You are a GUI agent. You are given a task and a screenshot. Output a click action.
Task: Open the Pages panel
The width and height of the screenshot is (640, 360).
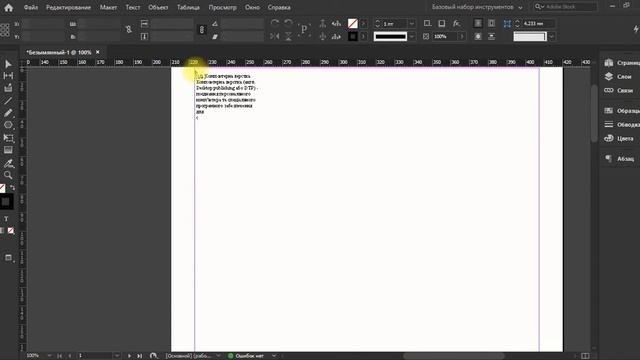click(622, 62)
